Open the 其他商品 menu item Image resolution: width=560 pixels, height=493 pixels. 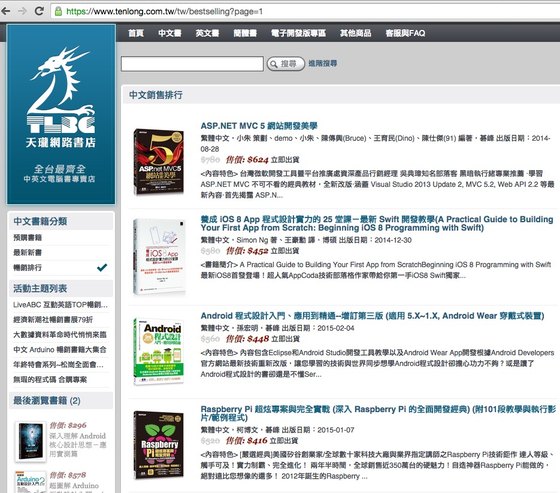click(x=355, y=33)
